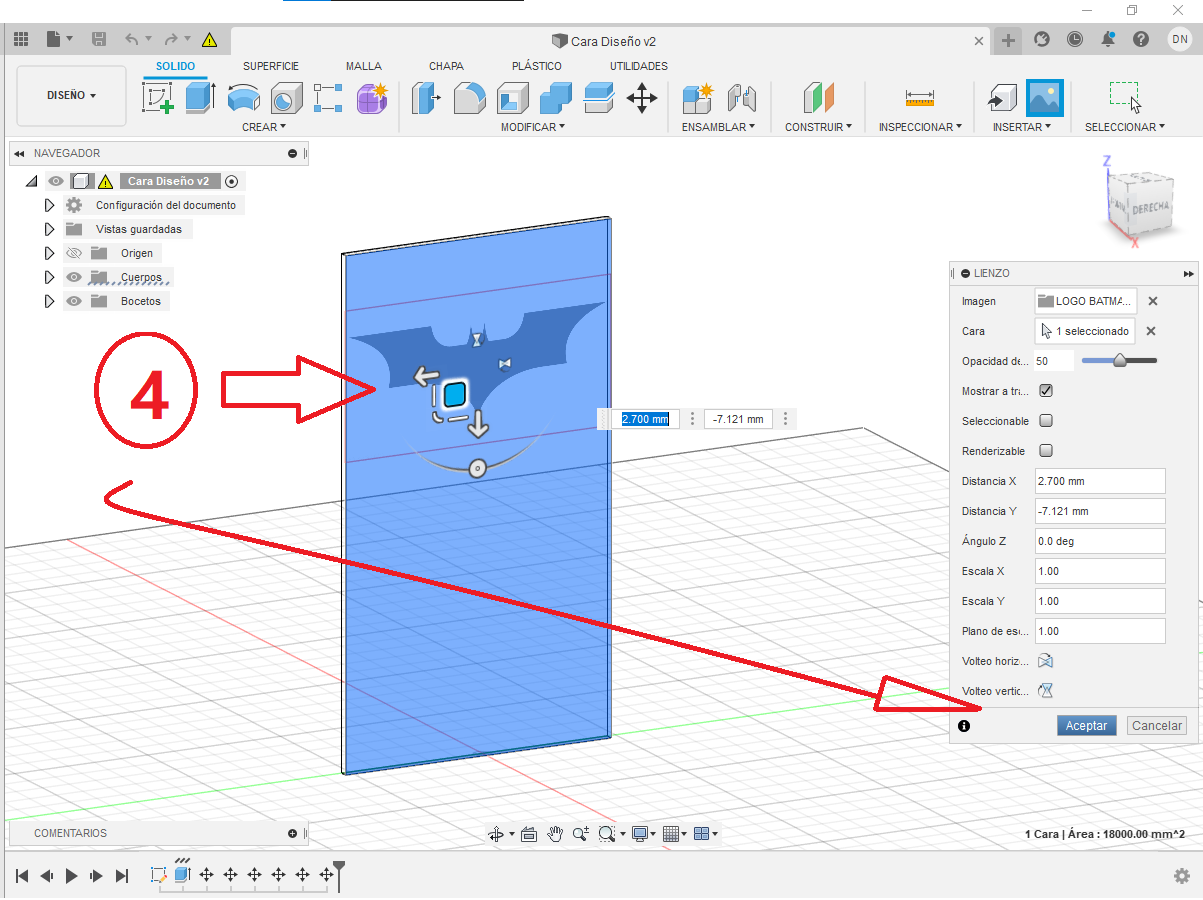The width and height of the screenshot is (1203, 900).
Task: Switch to the PLÁSTICO tab
Action: (537, 66)
